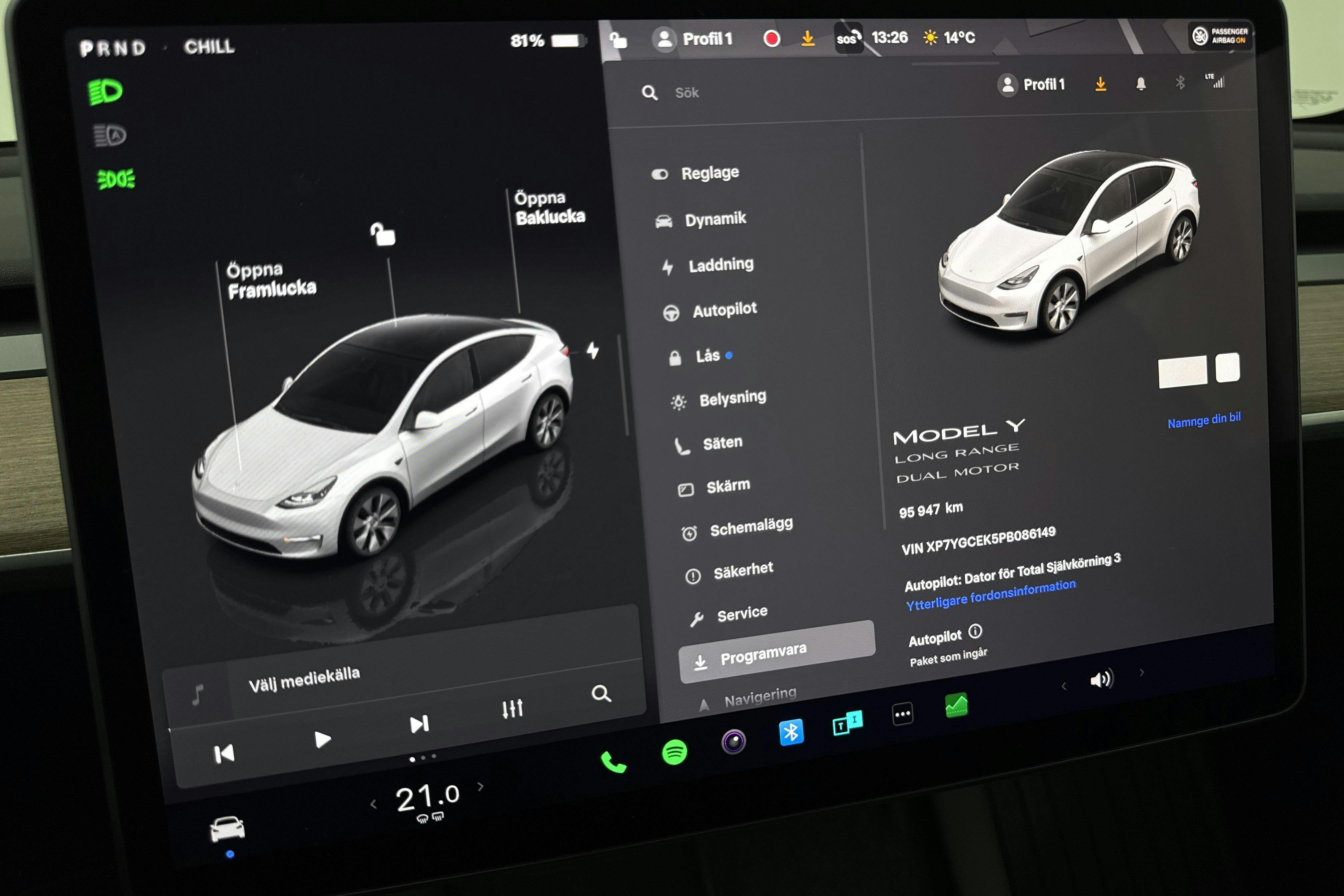
Task: Open the green energy graph app
Action: click(957, 705)
